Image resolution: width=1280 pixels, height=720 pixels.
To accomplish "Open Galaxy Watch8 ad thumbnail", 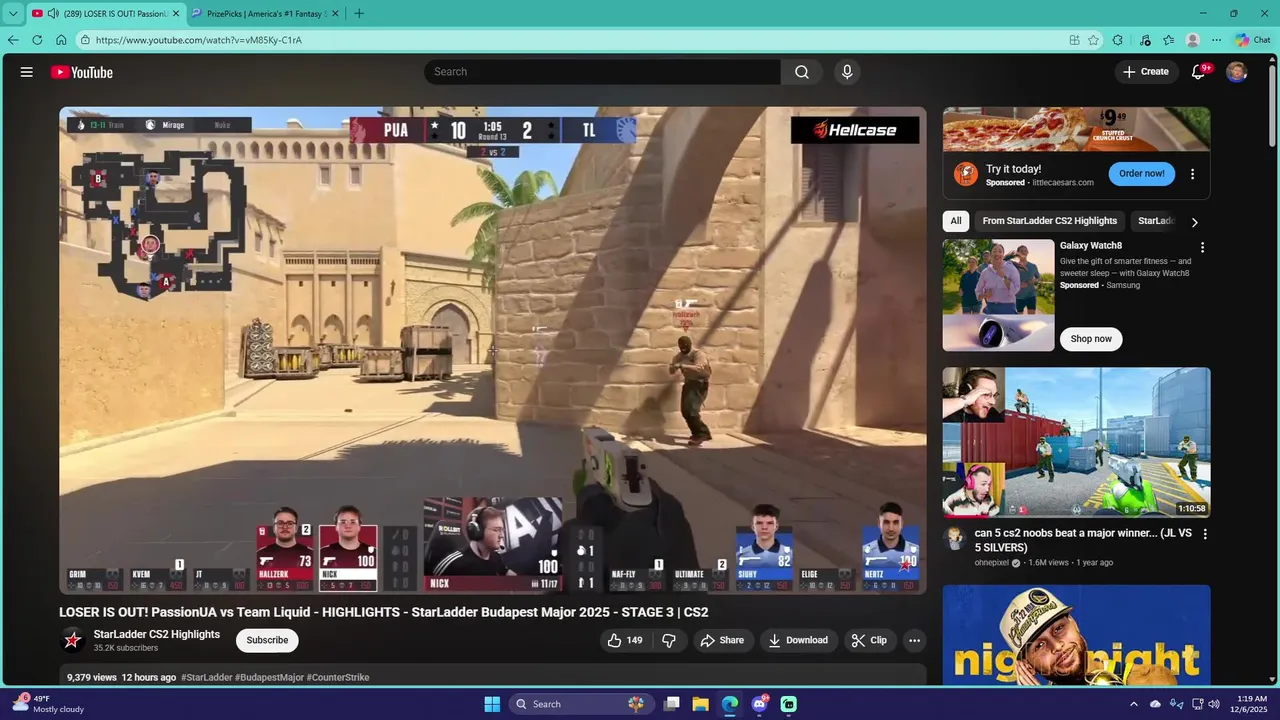I will (x=998, y=295).
